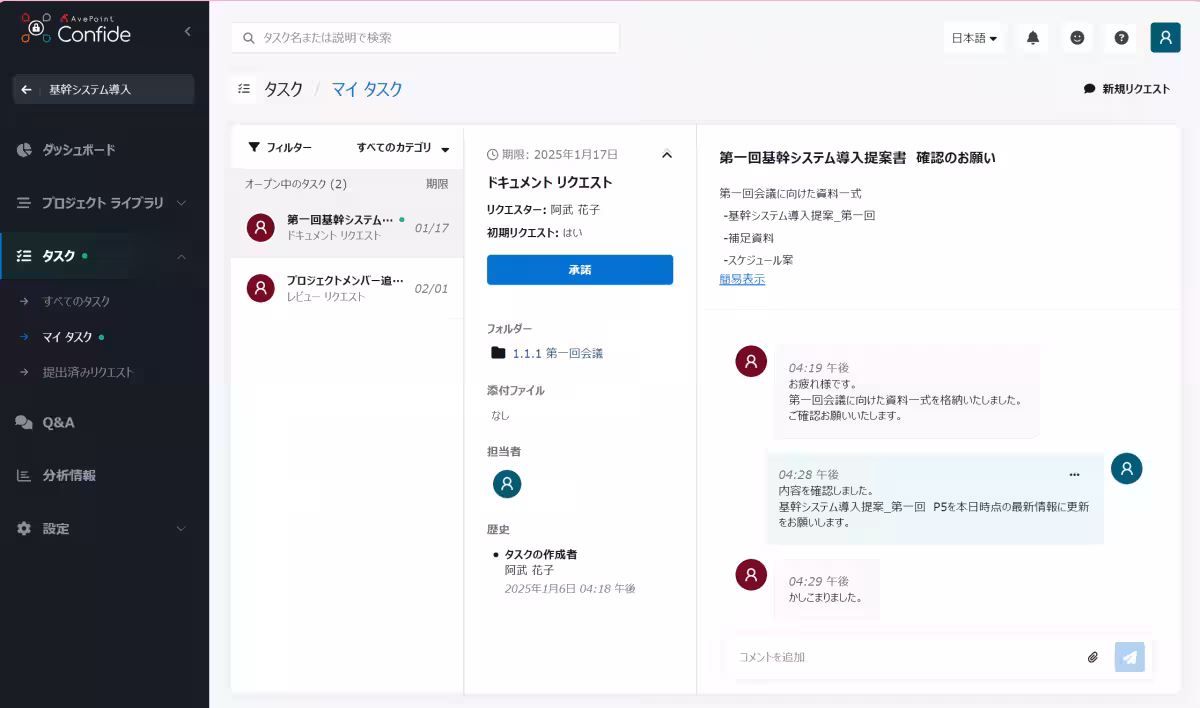Click the send comment icon
This screenshot has height=708, width=1200.
pyautogui.click(x=1130, y=657)
